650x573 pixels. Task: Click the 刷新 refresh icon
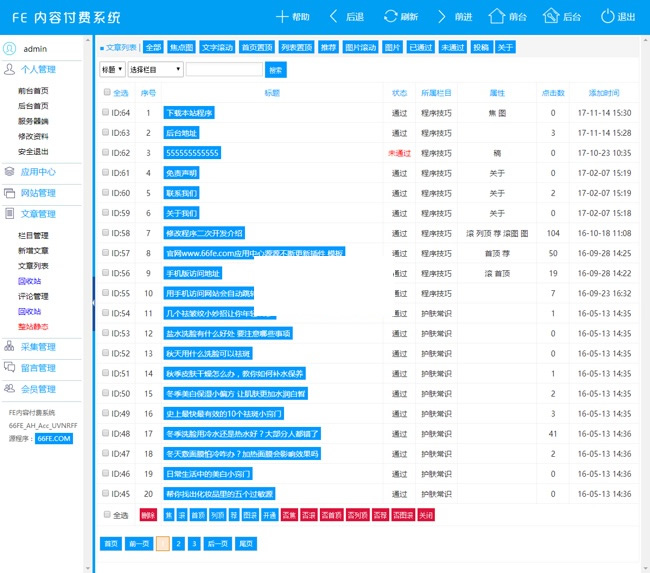coord(389,17)
